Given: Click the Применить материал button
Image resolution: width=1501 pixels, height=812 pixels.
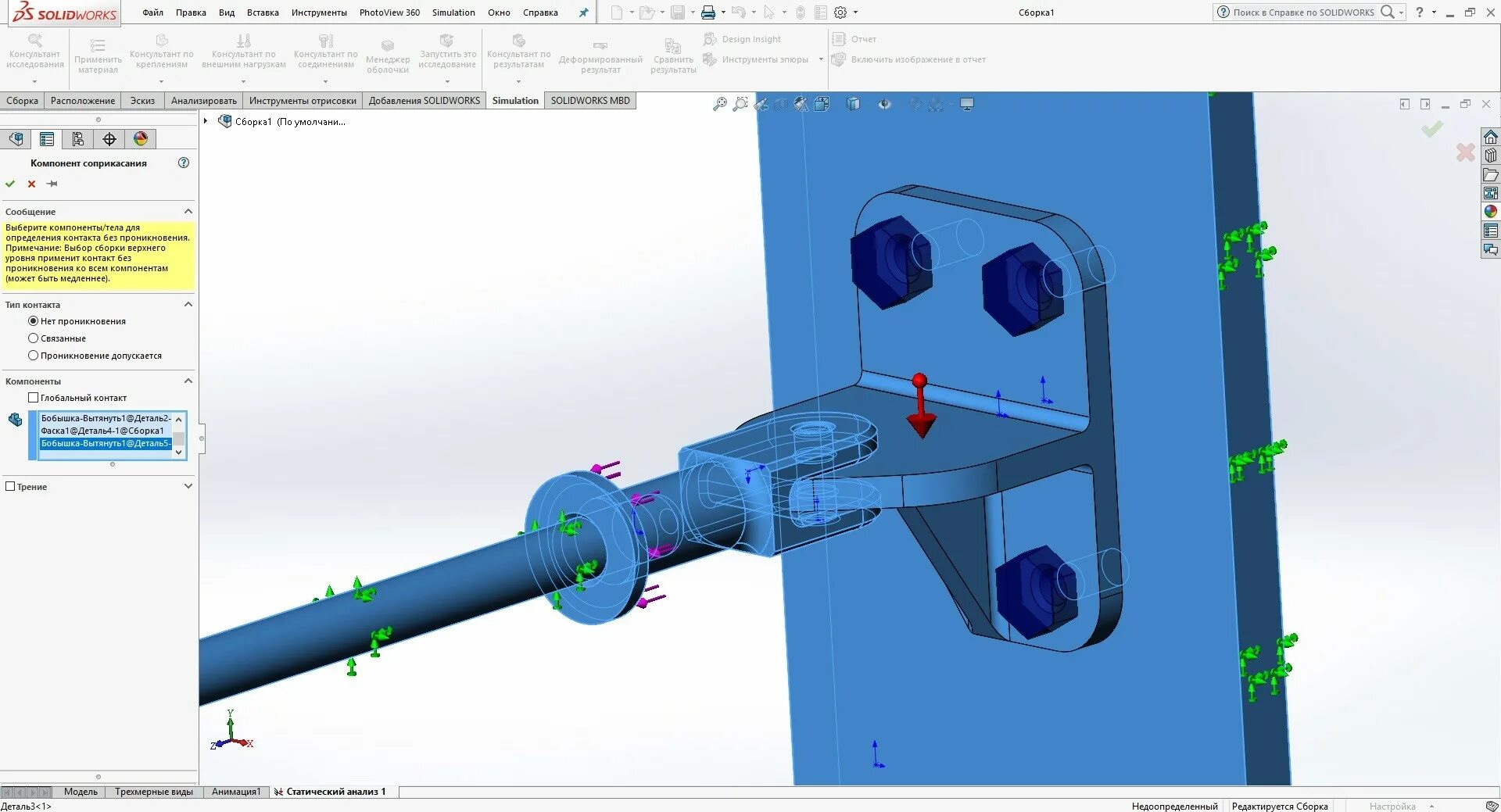Looking at the screenshot, I should pos(98,55).
